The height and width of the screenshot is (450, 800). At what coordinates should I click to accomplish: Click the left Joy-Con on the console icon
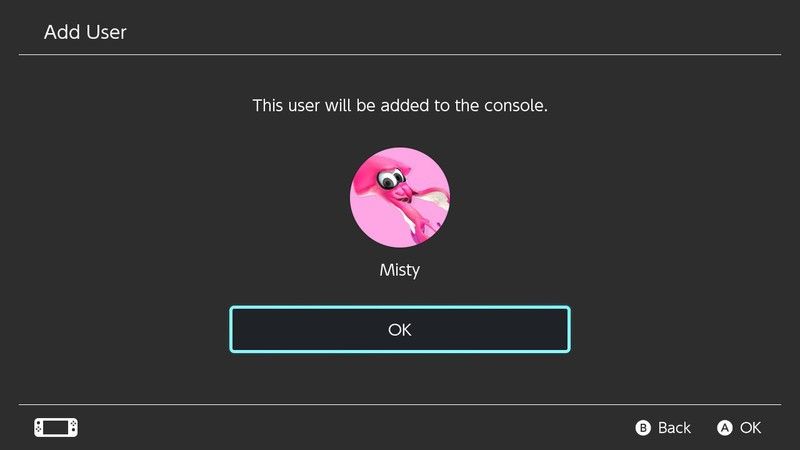[39, 428]
